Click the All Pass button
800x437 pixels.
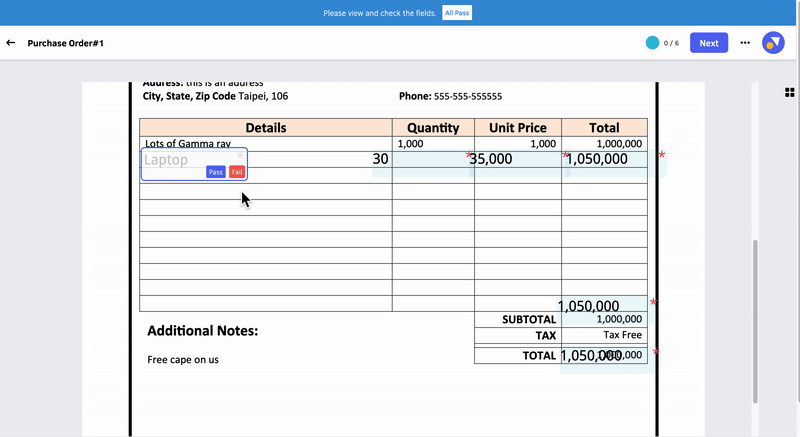click(457, 13)
